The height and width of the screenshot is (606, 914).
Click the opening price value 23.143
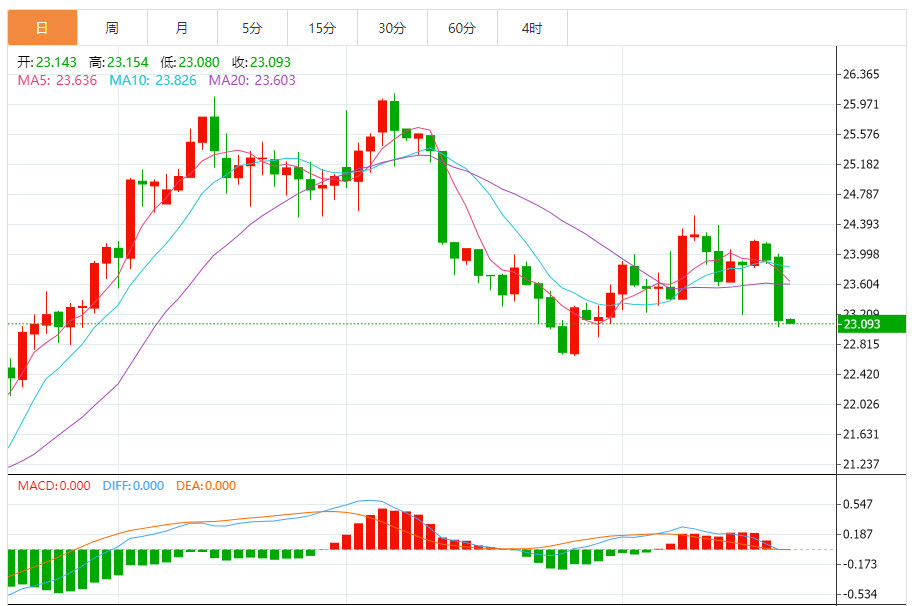pyautogui.click(x=56, y=62)
